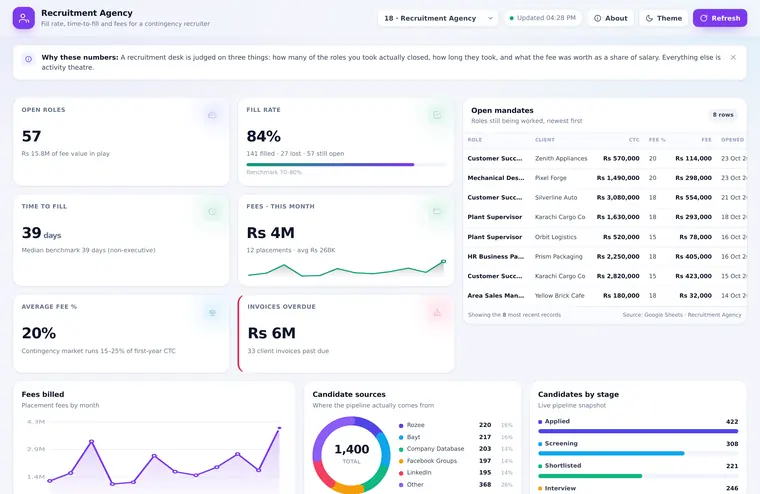Screen dimensions: 760x494
Task: Sort by the CLIENT column header
Action: point(544,140)
